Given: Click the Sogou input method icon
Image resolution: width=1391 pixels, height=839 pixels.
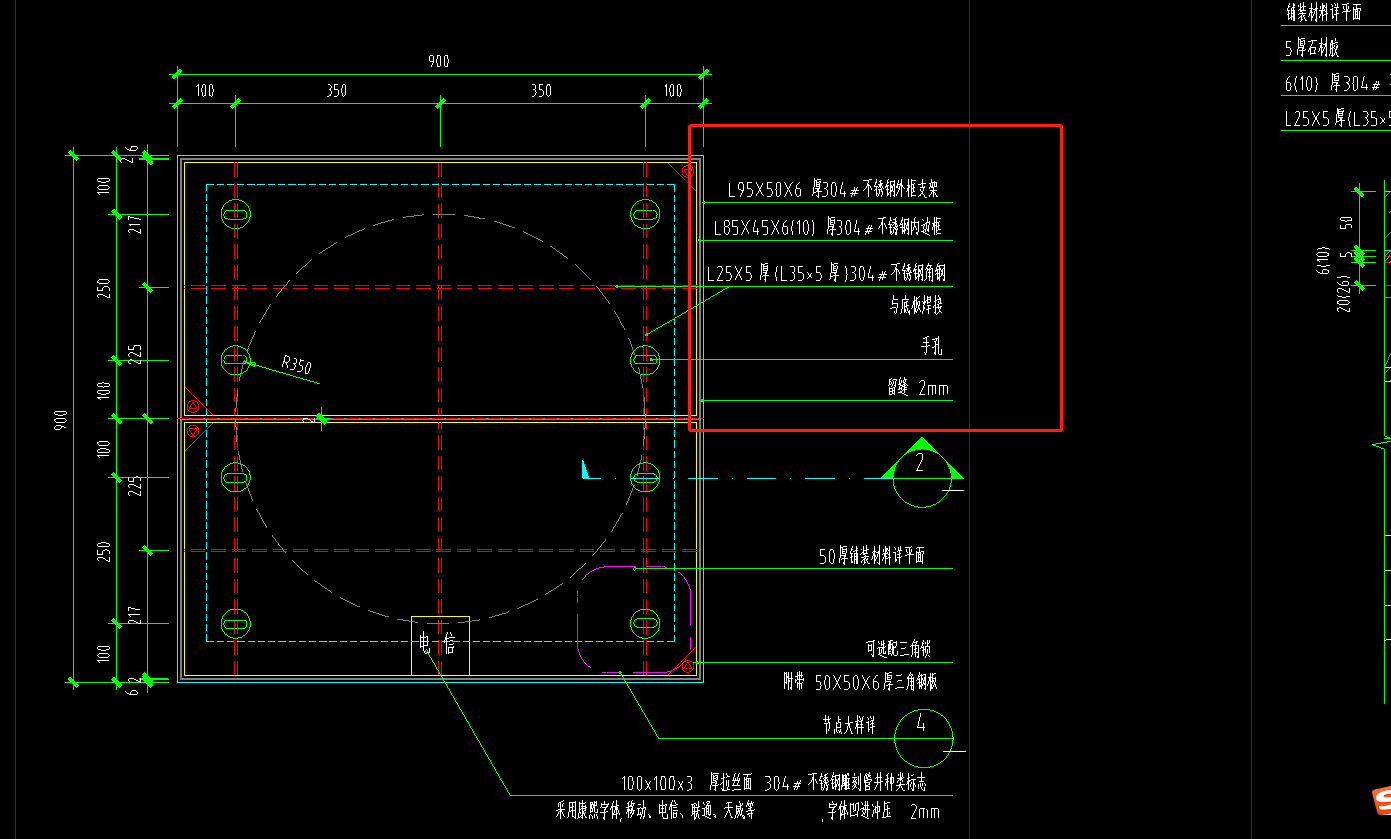Looking at the screenshot, I should [1381, 800].
